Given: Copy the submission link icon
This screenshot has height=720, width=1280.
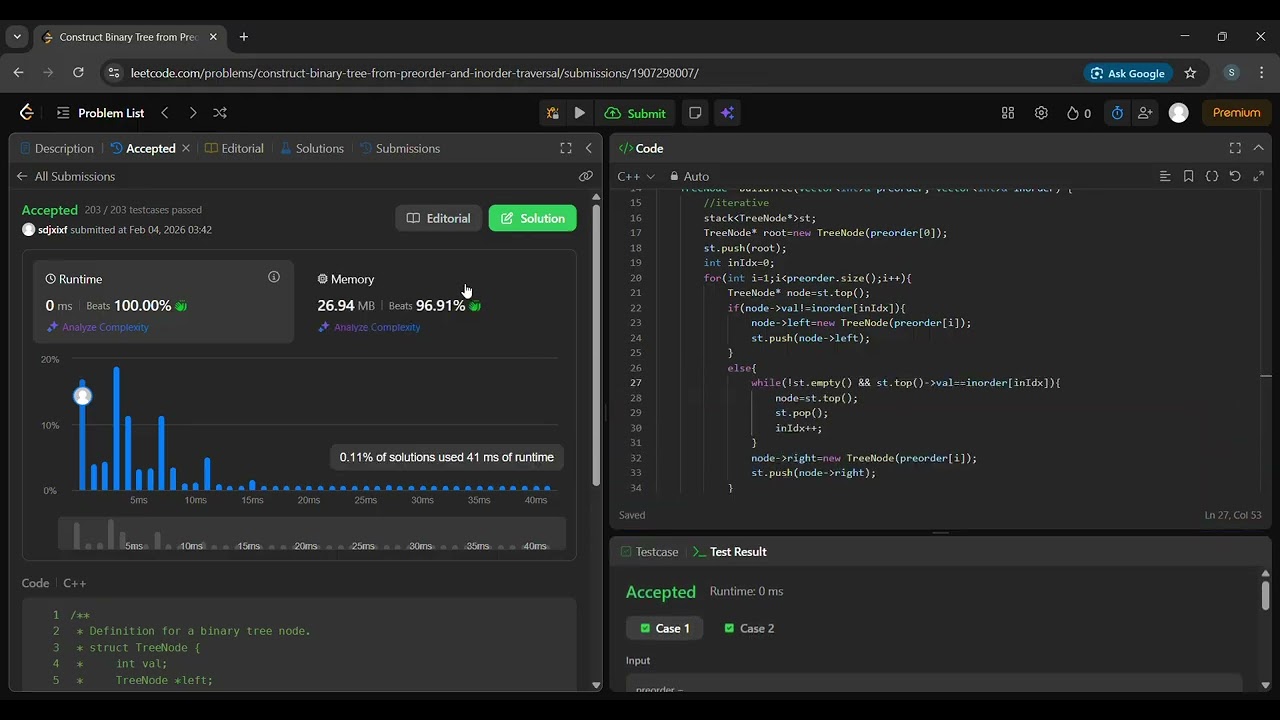Looking at the screenshot, I should [x=586, y=176].
